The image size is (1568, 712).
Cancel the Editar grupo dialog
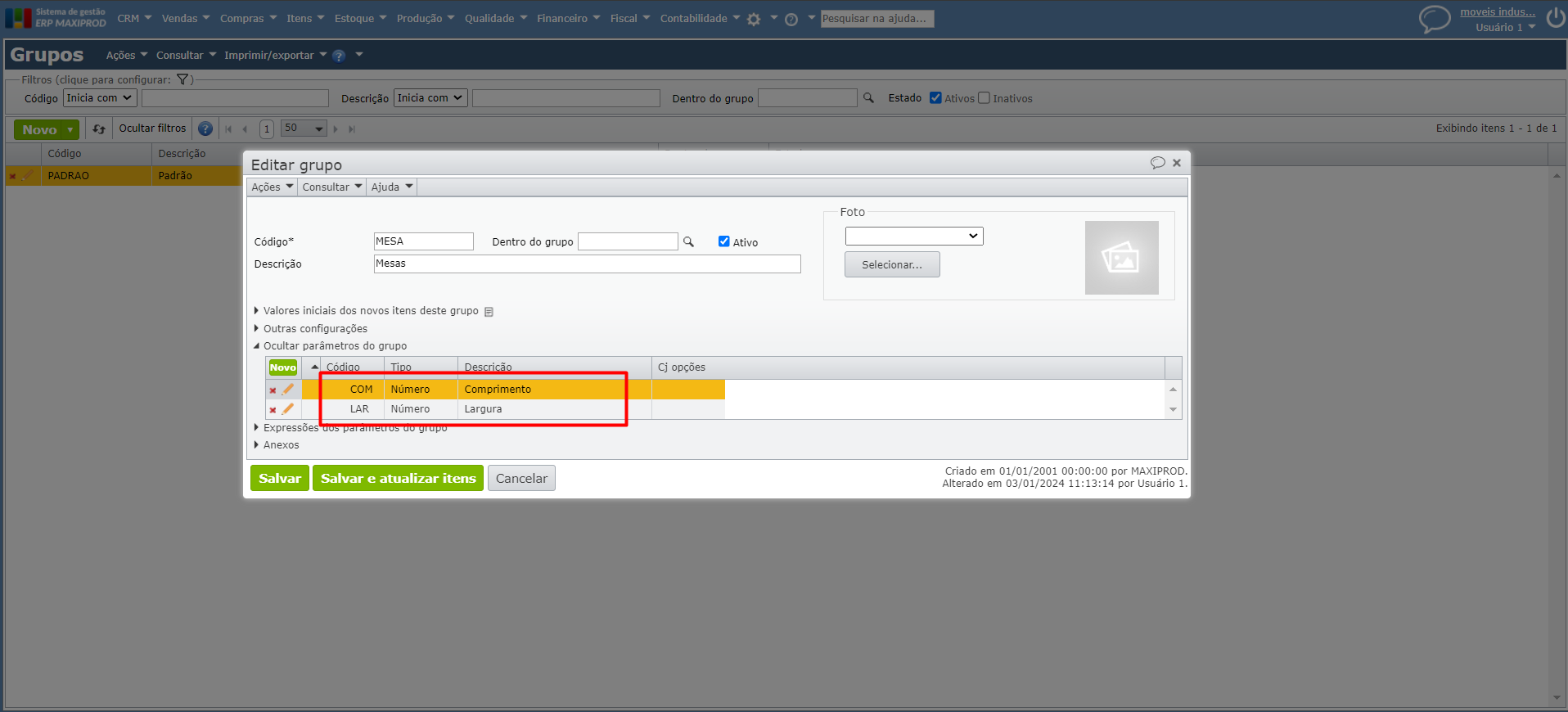pyautogui.click(x=521, y=479)
